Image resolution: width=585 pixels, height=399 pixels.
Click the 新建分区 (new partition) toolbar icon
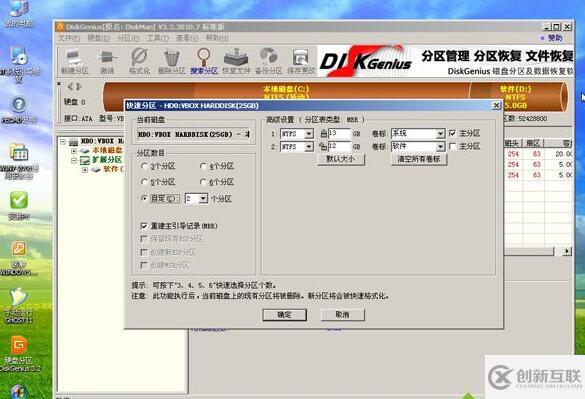[74, 61]
